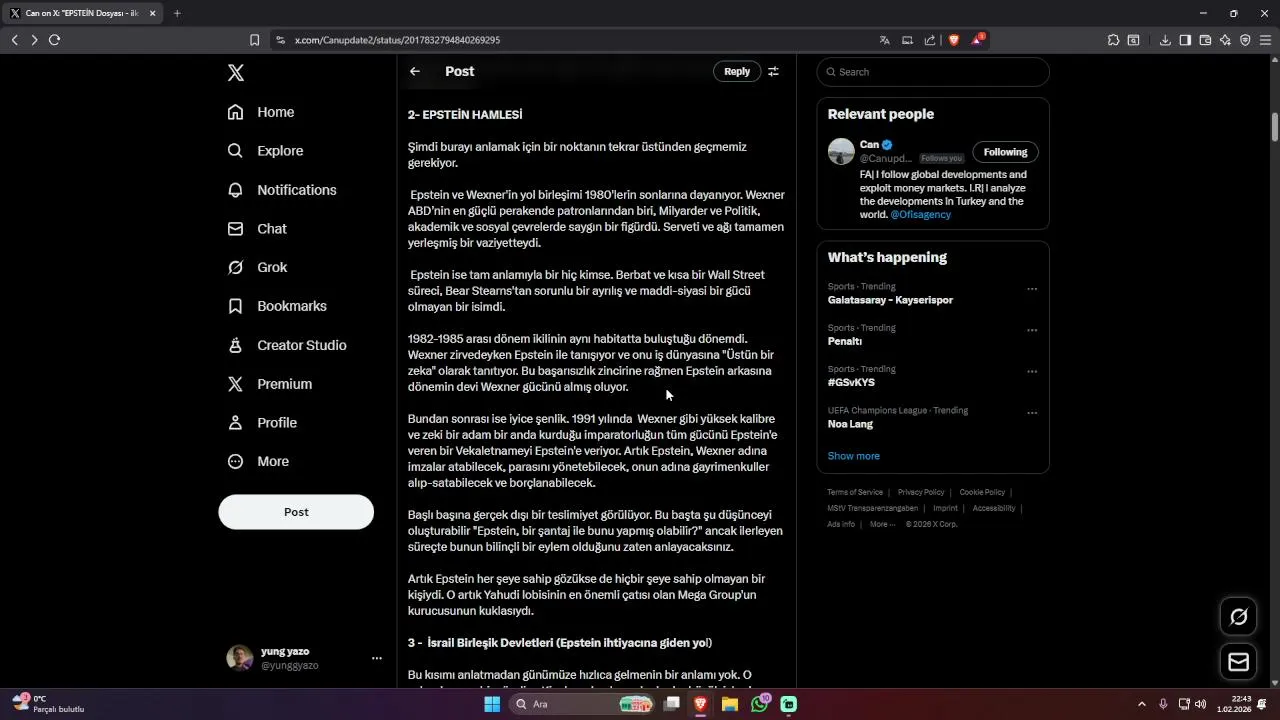Open the floating Messages envelope button
Viewport: 1280px width, 720px height.
[1239, 662]
